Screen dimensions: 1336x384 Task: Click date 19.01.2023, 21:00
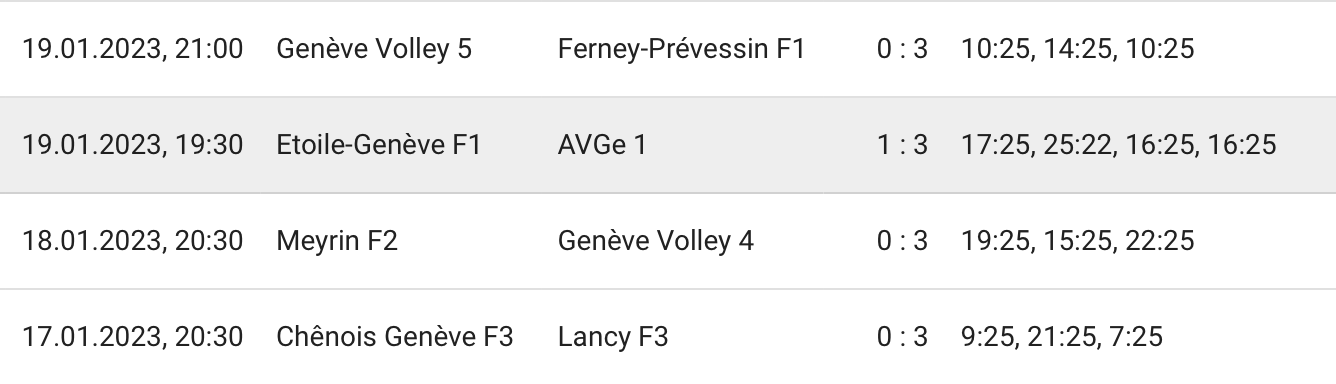click(x=133, y=48)
